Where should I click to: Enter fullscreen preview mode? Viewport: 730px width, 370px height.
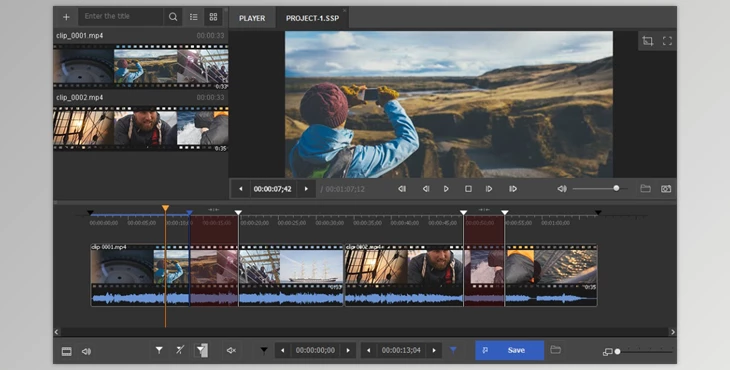click(x=667, y=40)
